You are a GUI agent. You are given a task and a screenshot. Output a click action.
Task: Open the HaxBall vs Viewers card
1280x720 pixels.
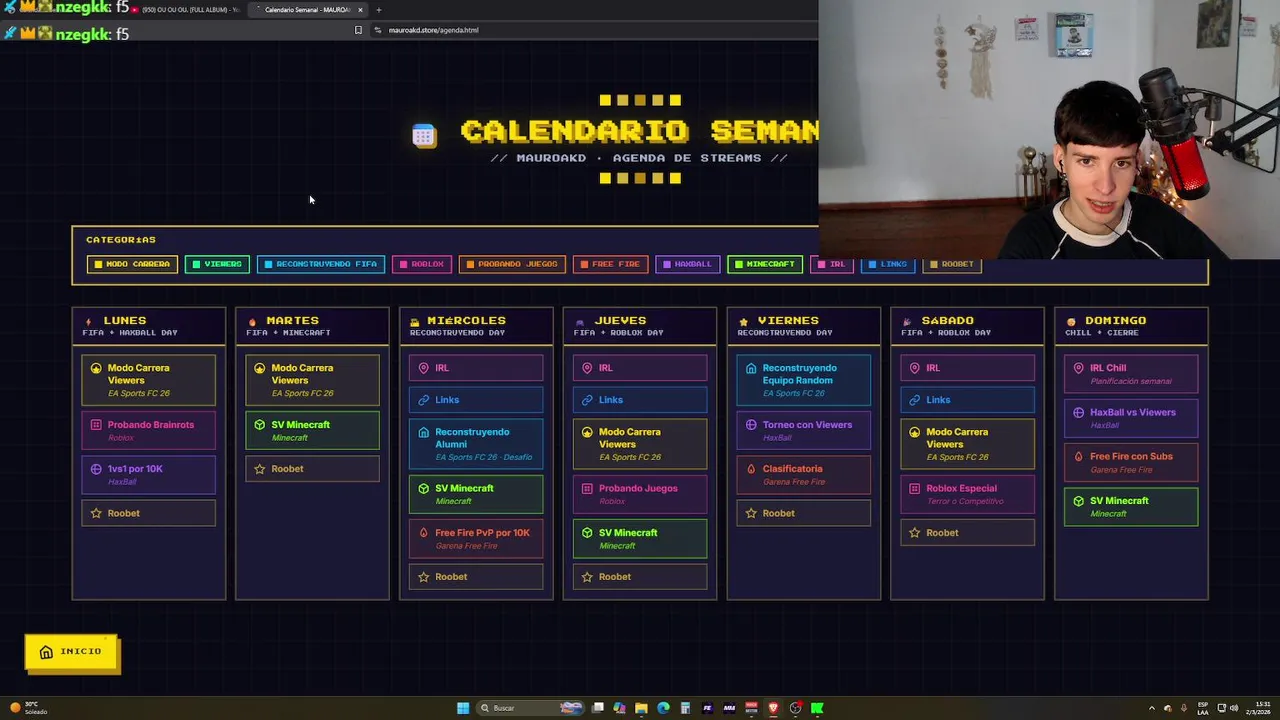[x=1131, y=418]
